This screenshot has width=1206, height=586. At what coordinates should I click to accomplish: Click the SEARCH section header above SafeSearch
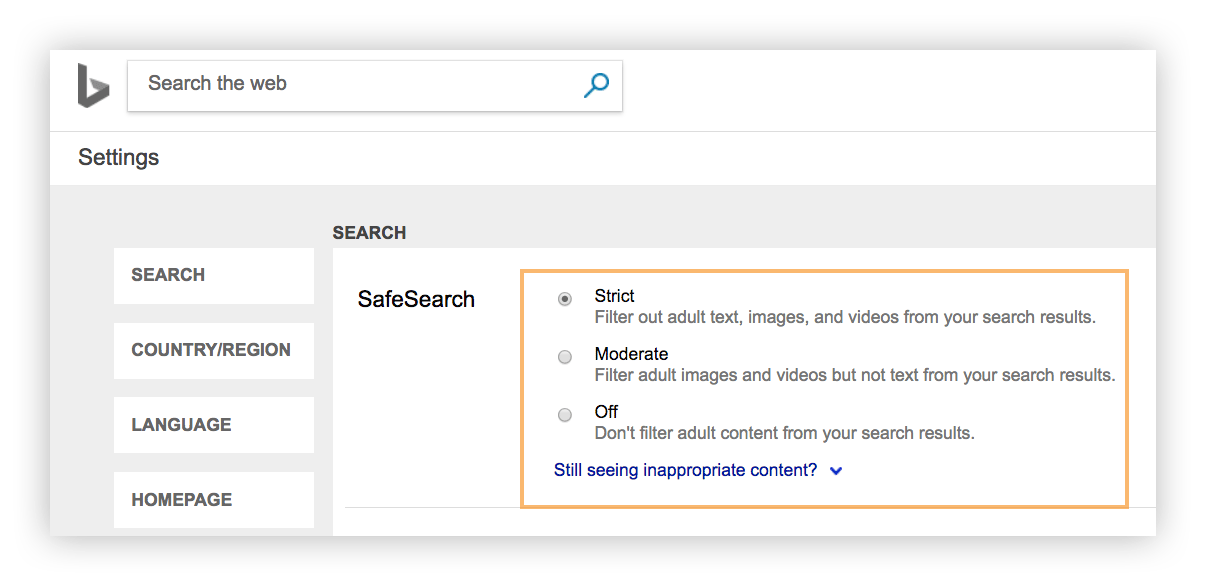pyautogui.click(x=369, y=233)
